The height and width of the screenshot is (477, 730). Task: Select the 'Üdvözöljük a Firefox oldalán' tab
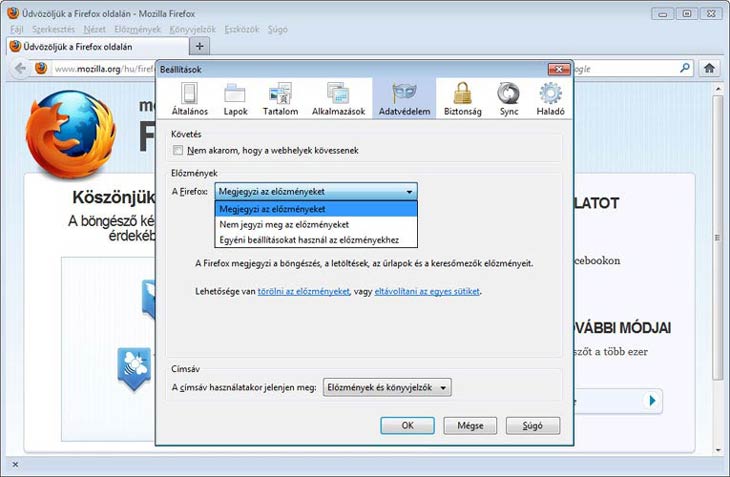(98, 47)
